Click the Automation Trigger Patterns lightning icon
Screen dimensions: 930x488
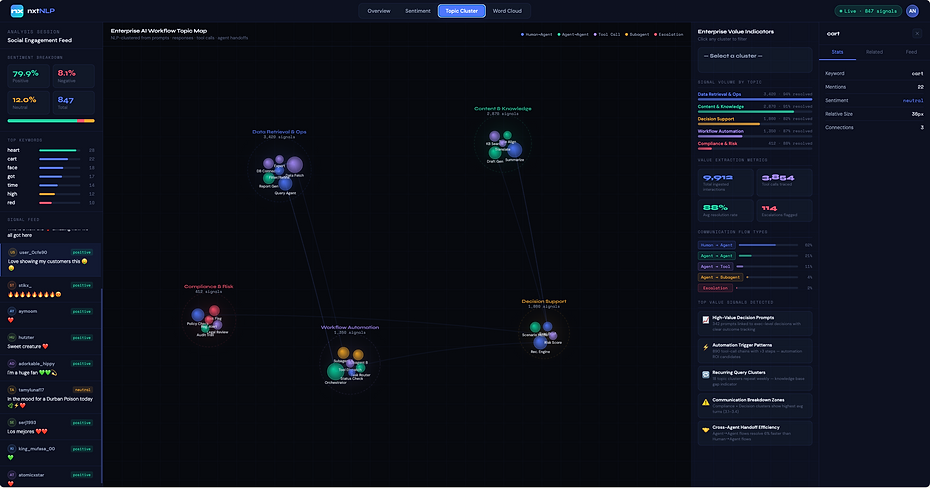tap(706, 347)
